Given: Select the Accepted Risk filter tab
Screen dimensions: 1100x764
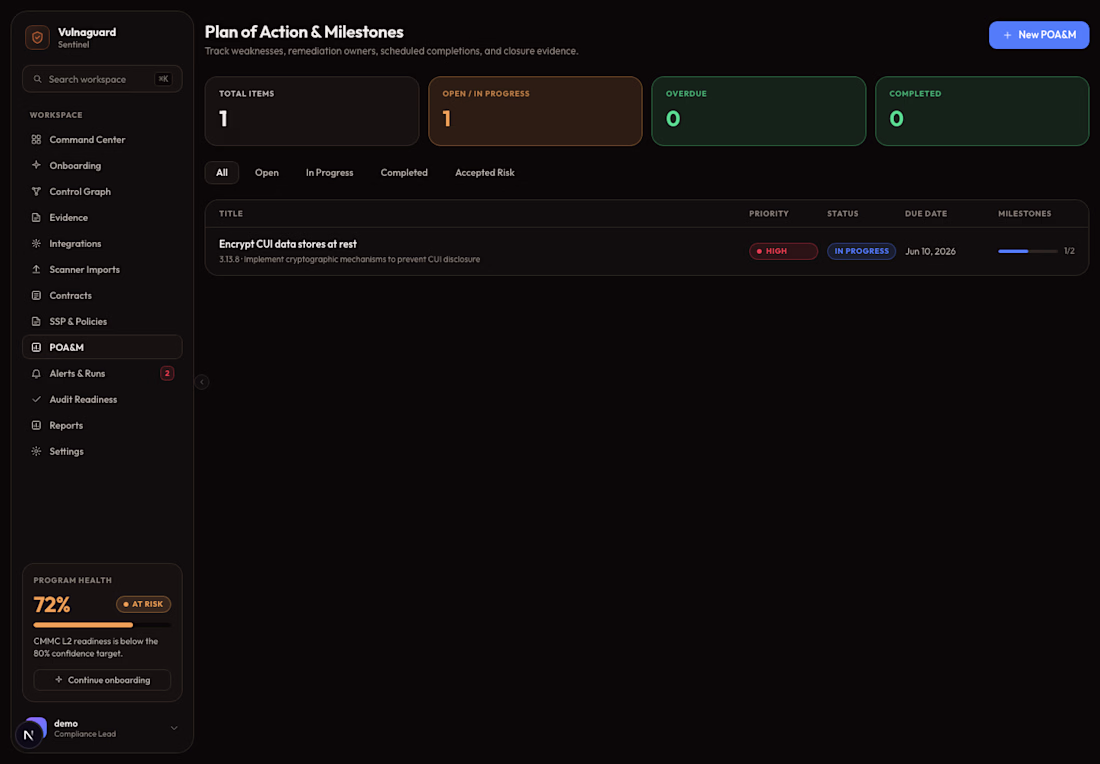Looking at the screenshot, I should pos(485,173).
